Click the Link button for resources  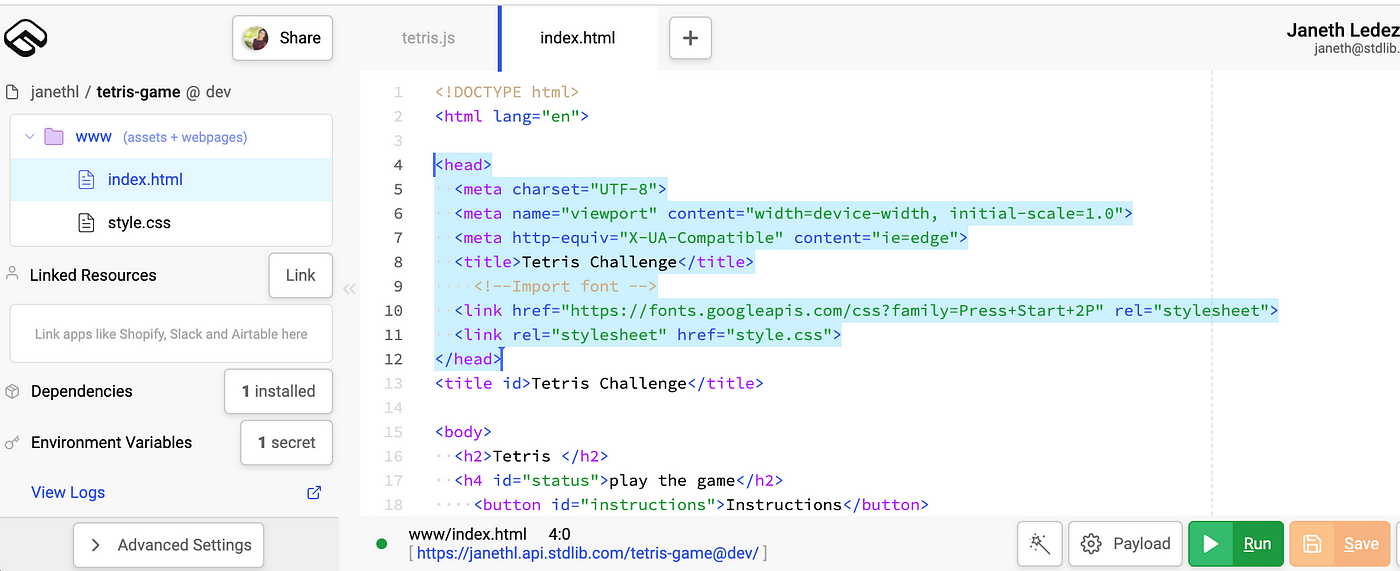[x=300, y=275]
